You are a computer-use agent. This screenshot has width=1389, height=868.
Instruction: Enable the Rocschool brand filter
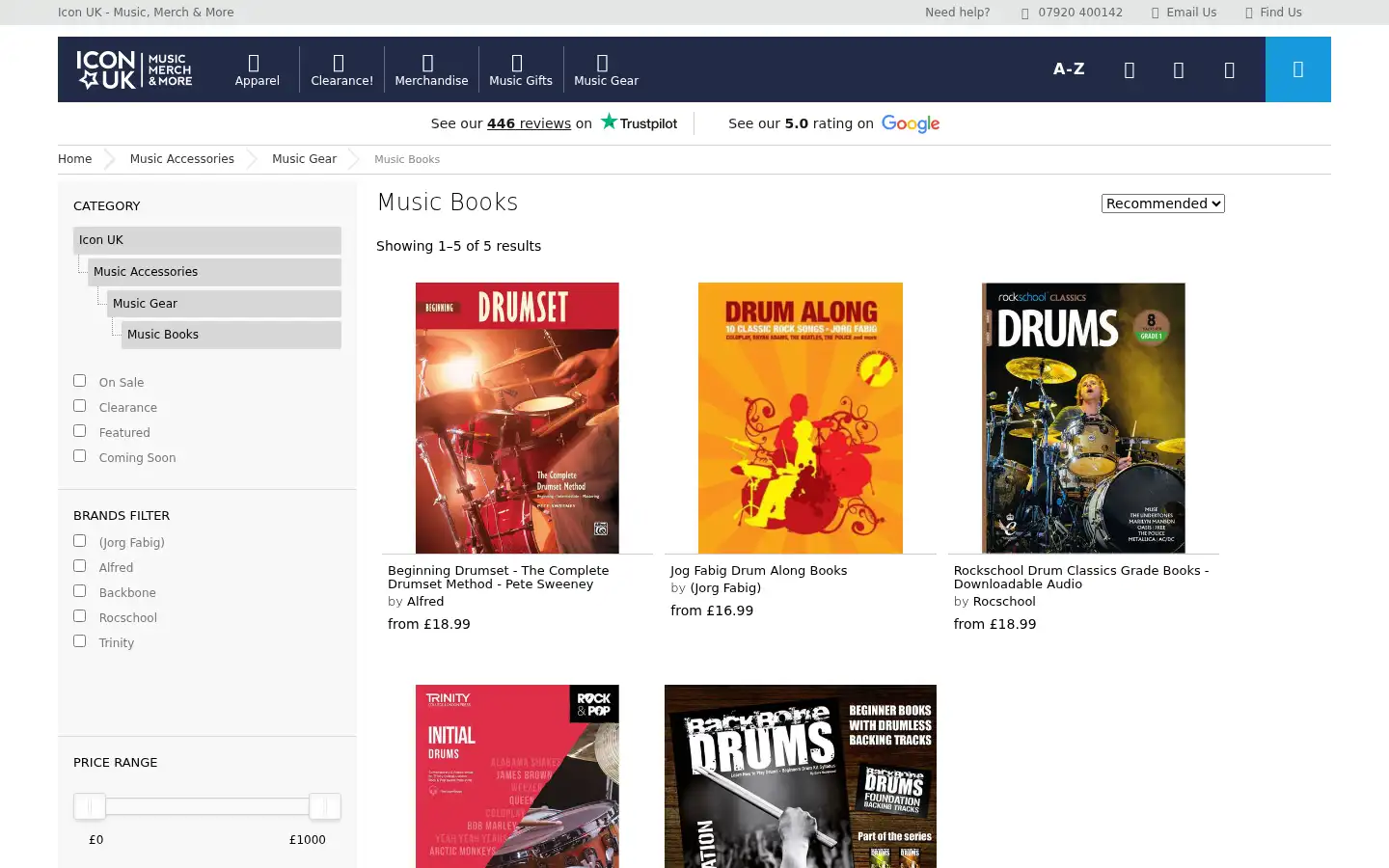pyautogui.click(x=80, y=616)
